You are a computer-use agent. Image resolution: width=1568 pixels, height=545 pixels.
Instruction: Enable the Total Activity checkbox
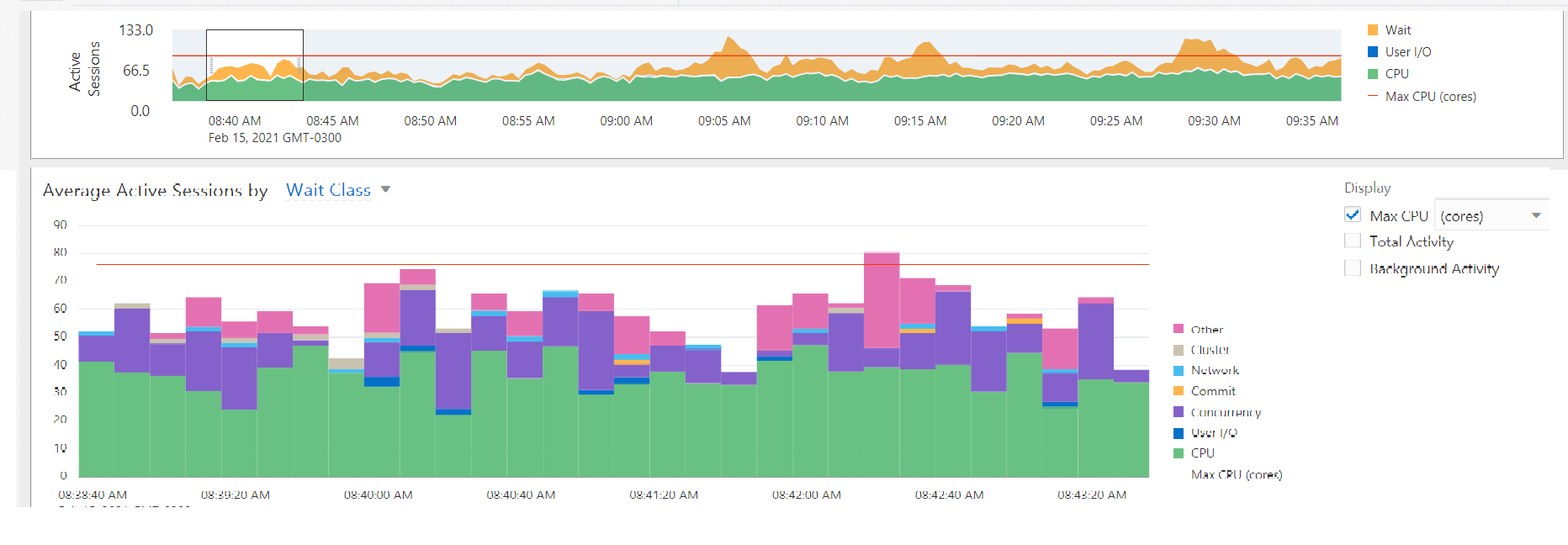[x=1353, y=241]
